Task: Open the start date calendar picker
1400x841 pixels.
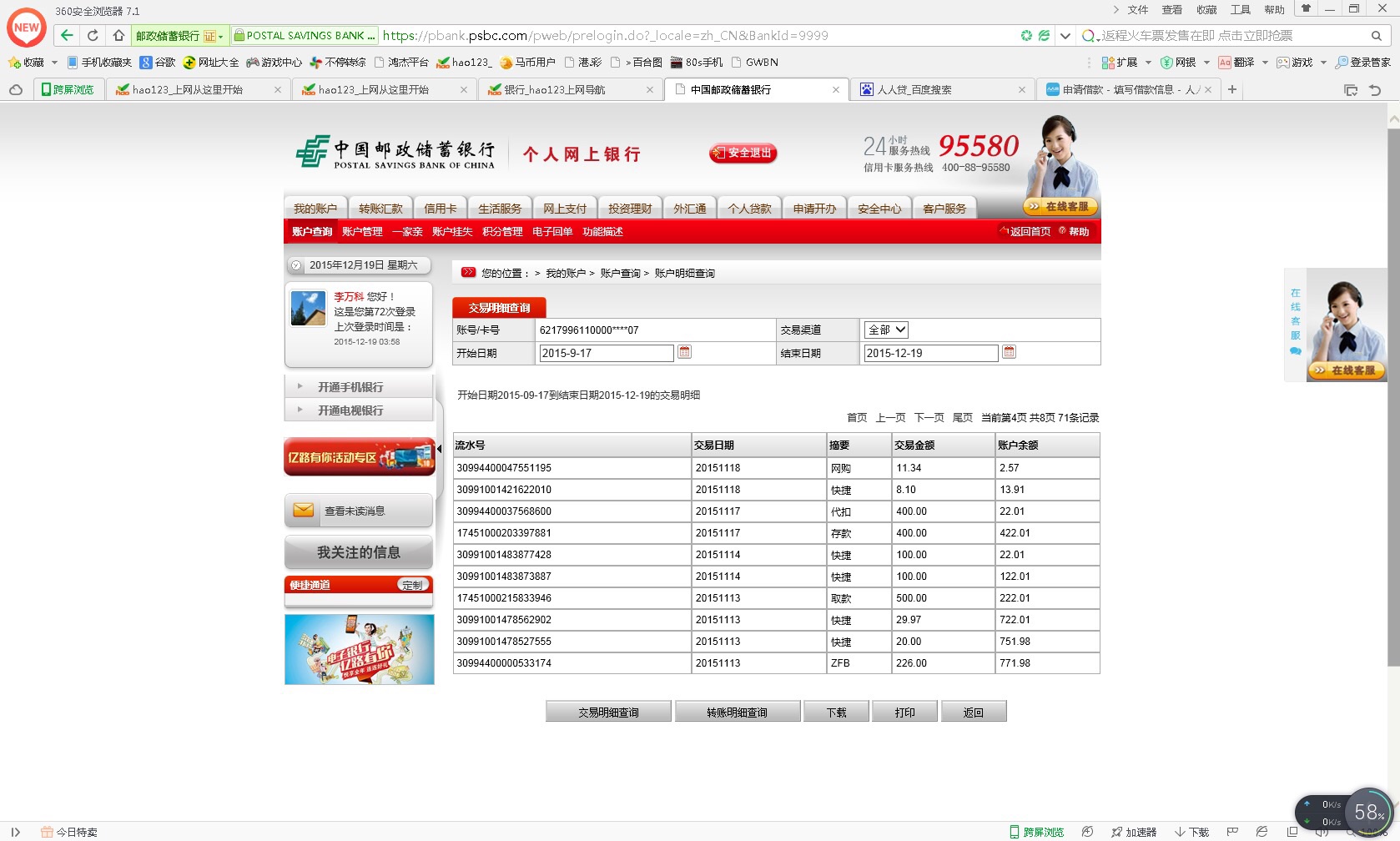Action: [x=685, y=352]
